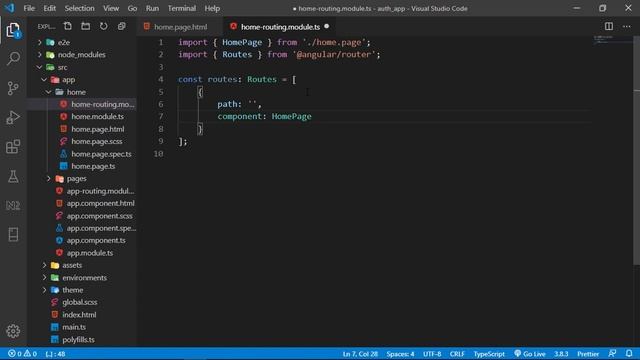640x360 pixels.
Task: Click the Prettier status bar item
Action: tap(588, 354)
